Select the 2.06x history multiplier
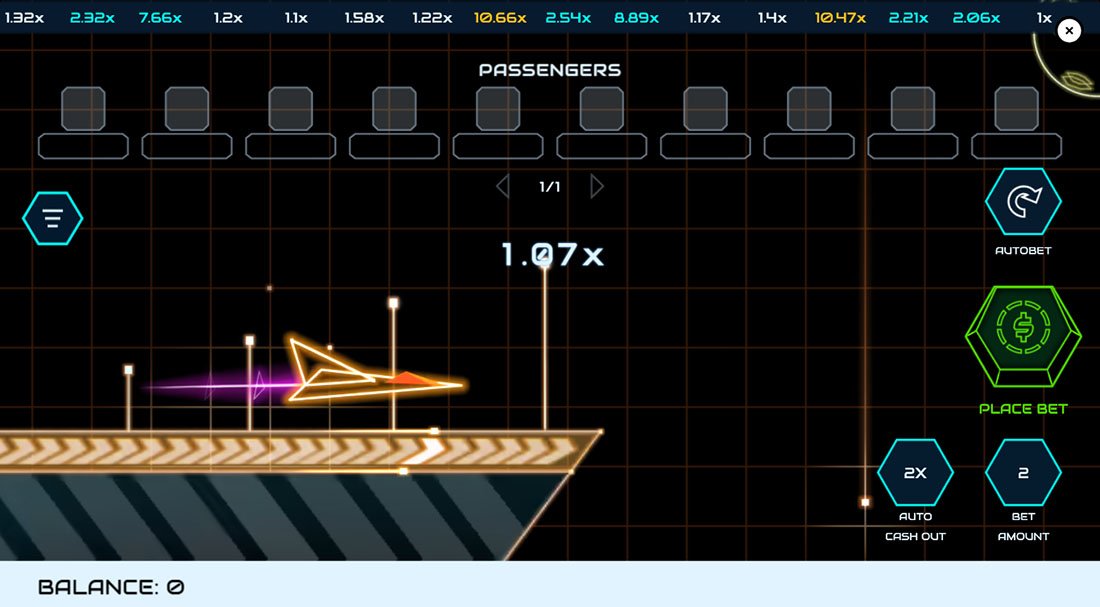The height and width of the screenshot is (607, 1100). point(977,18)
